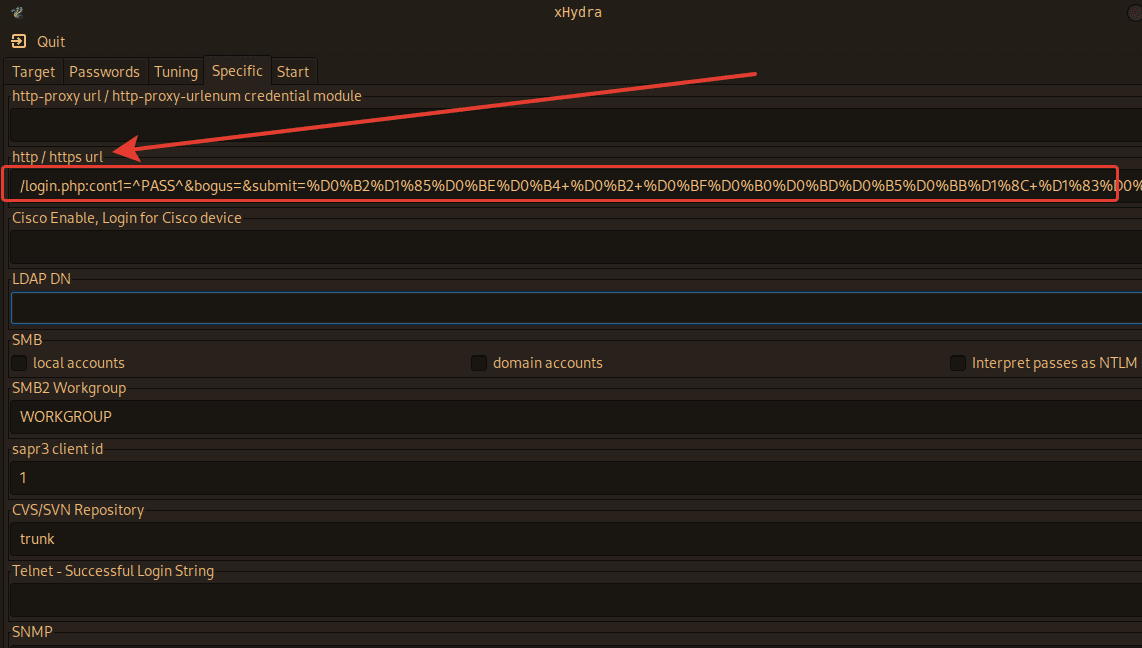Screen dimensions: 1142x648
Task: Open the Start tab
Action: (x=293, y=72)
